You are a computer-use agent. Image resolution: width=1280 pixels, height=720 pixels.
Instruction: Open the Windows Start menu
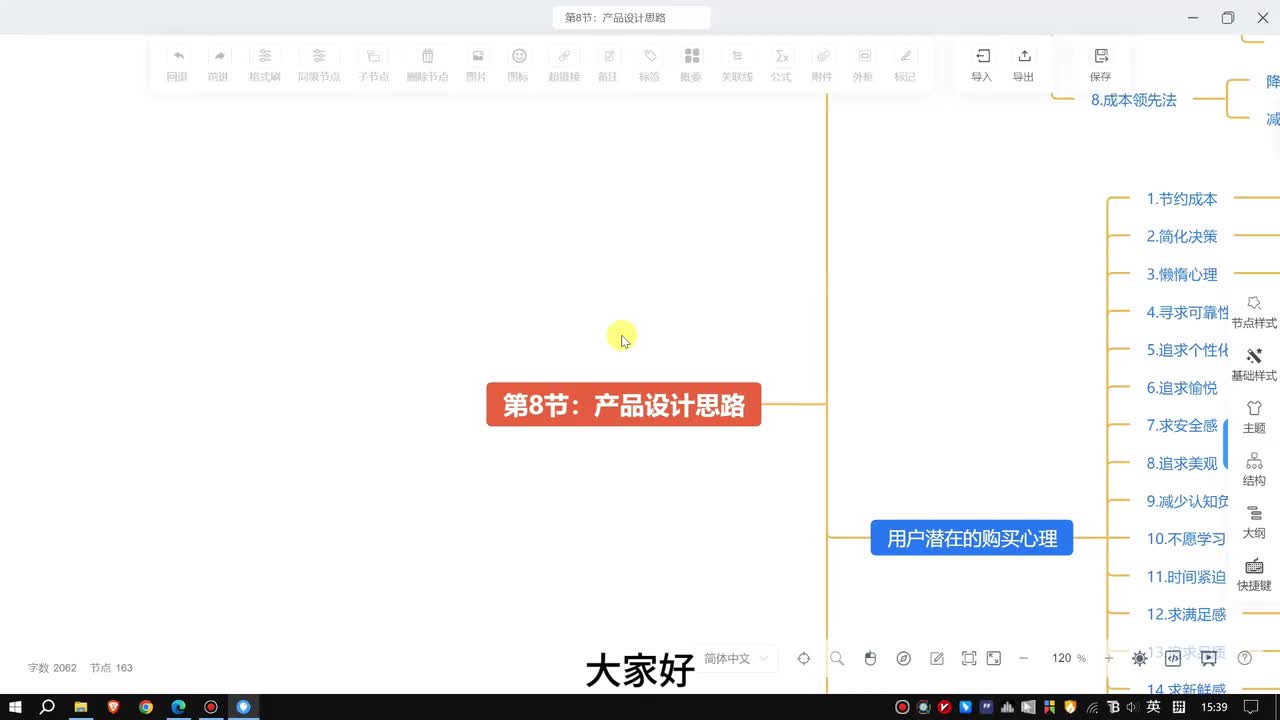15,707
